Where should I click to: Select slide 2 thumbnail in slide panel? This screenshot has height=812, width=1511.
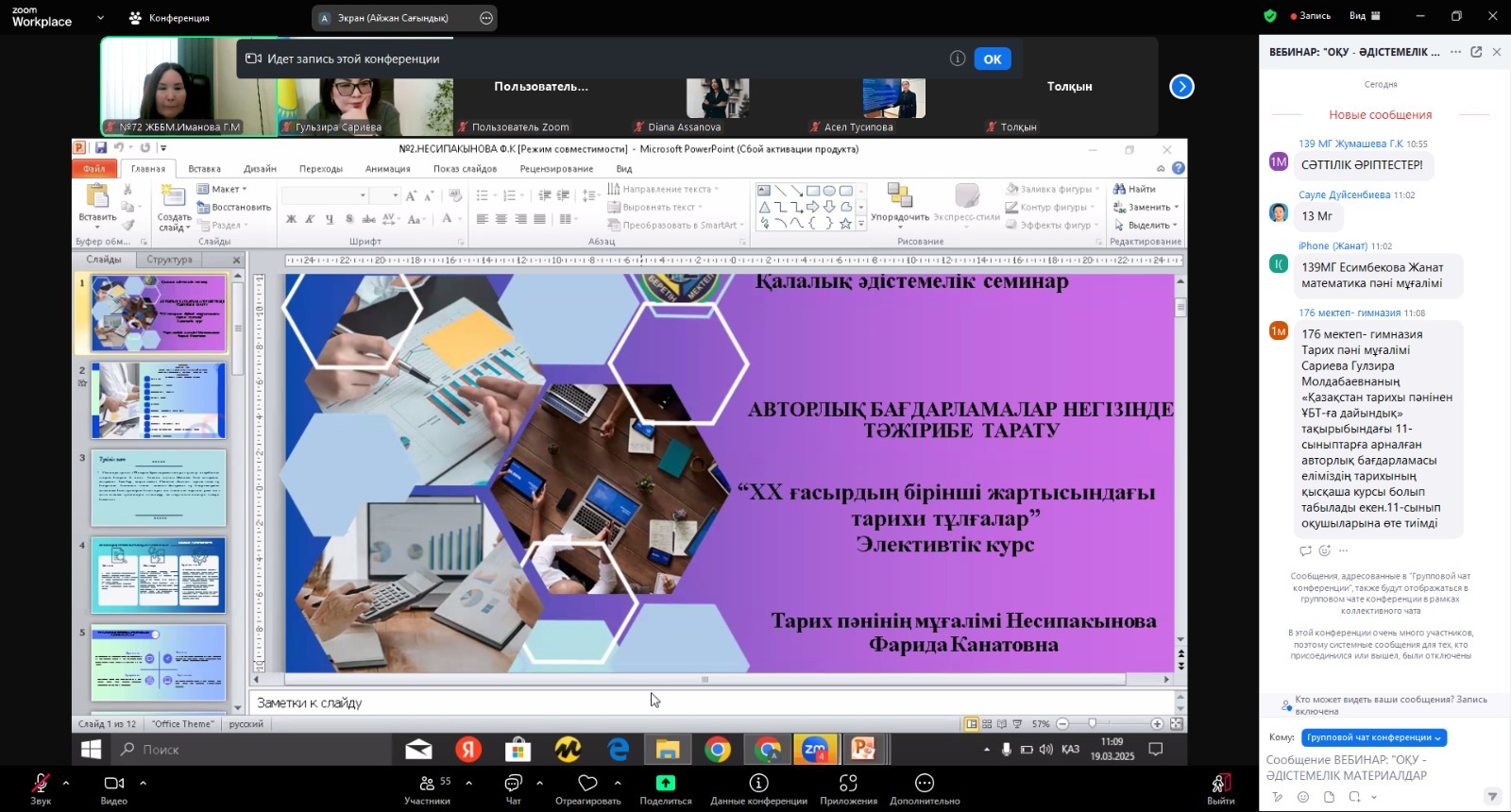[x=159, y=401]
